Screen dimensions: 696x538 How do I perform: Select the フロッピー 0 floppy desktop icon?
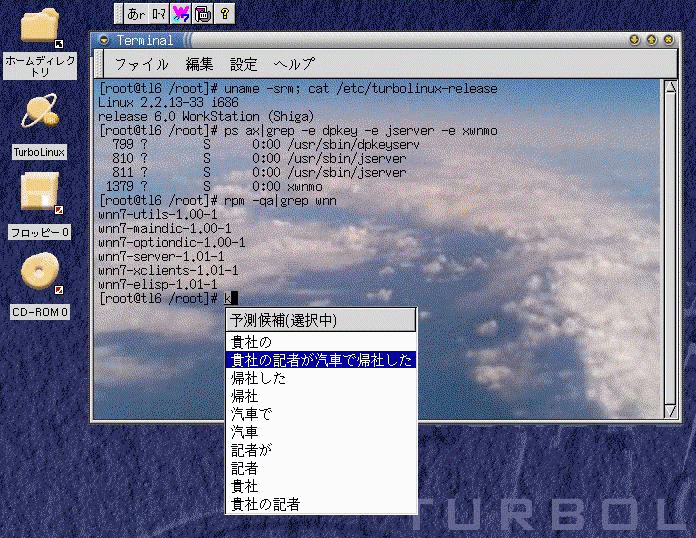tap(40, 193)
